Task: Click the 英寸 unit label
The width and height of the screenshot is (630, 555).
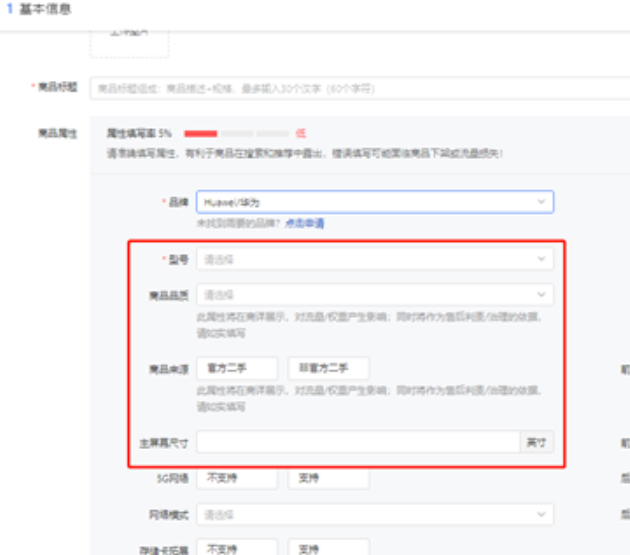Action: point(537,442)
